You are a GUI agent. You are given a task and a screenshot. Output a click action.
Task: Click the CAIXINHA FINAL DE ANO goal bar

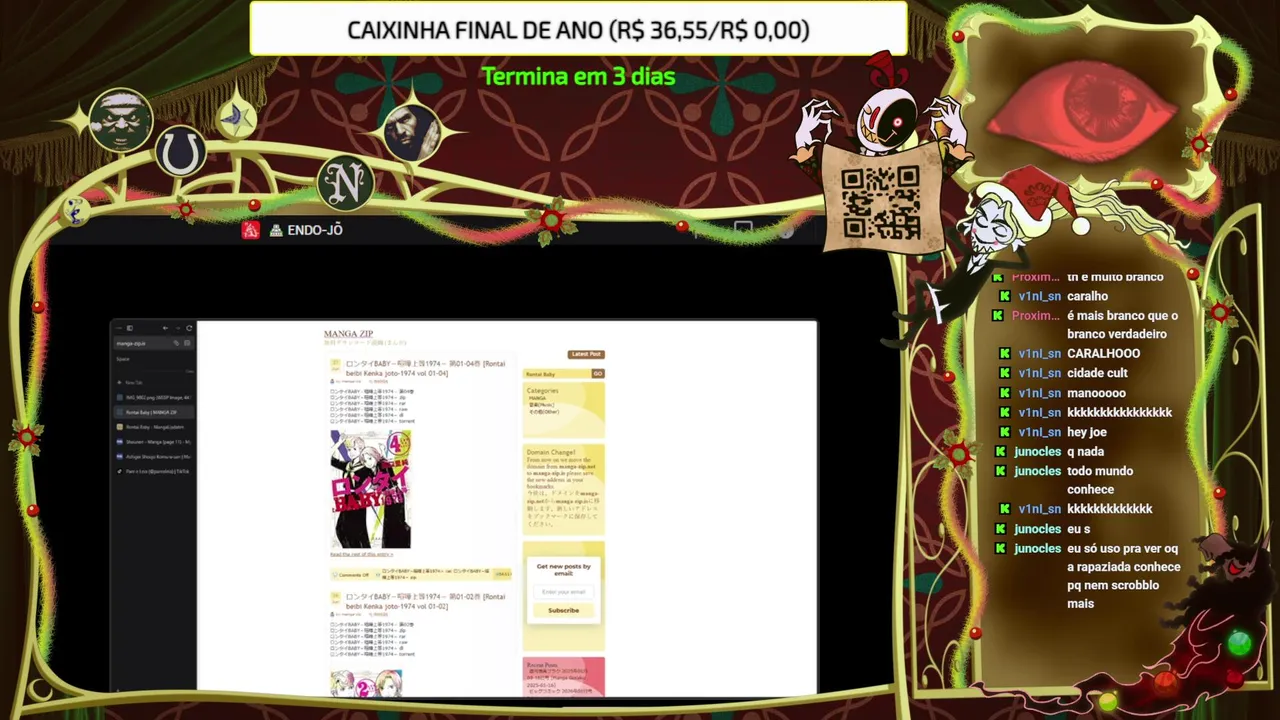(x=578, y=29)
